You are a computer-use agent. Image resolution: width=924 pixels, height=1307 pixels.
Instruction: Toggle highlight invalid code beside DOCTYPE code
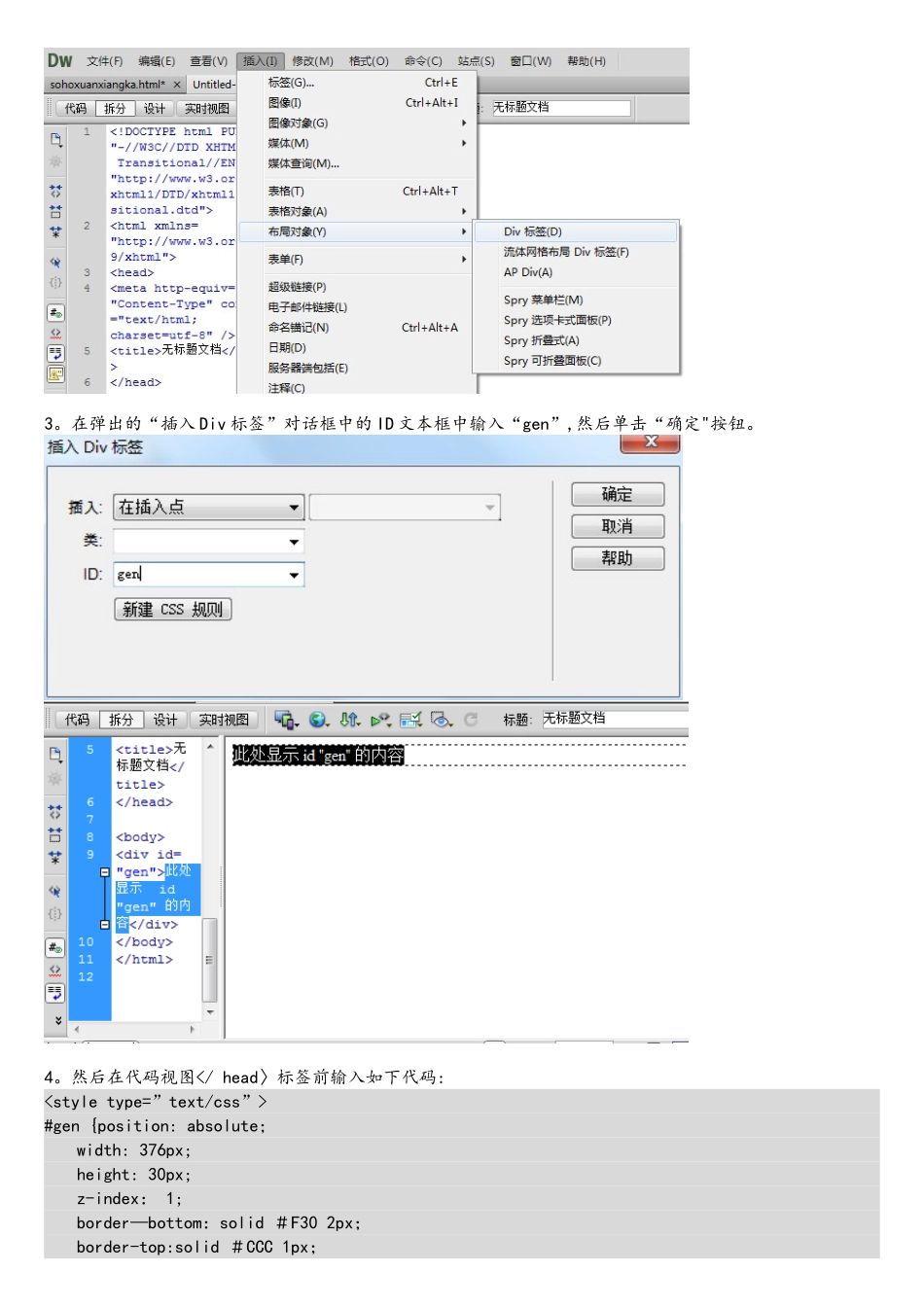[x=55, y=334]
